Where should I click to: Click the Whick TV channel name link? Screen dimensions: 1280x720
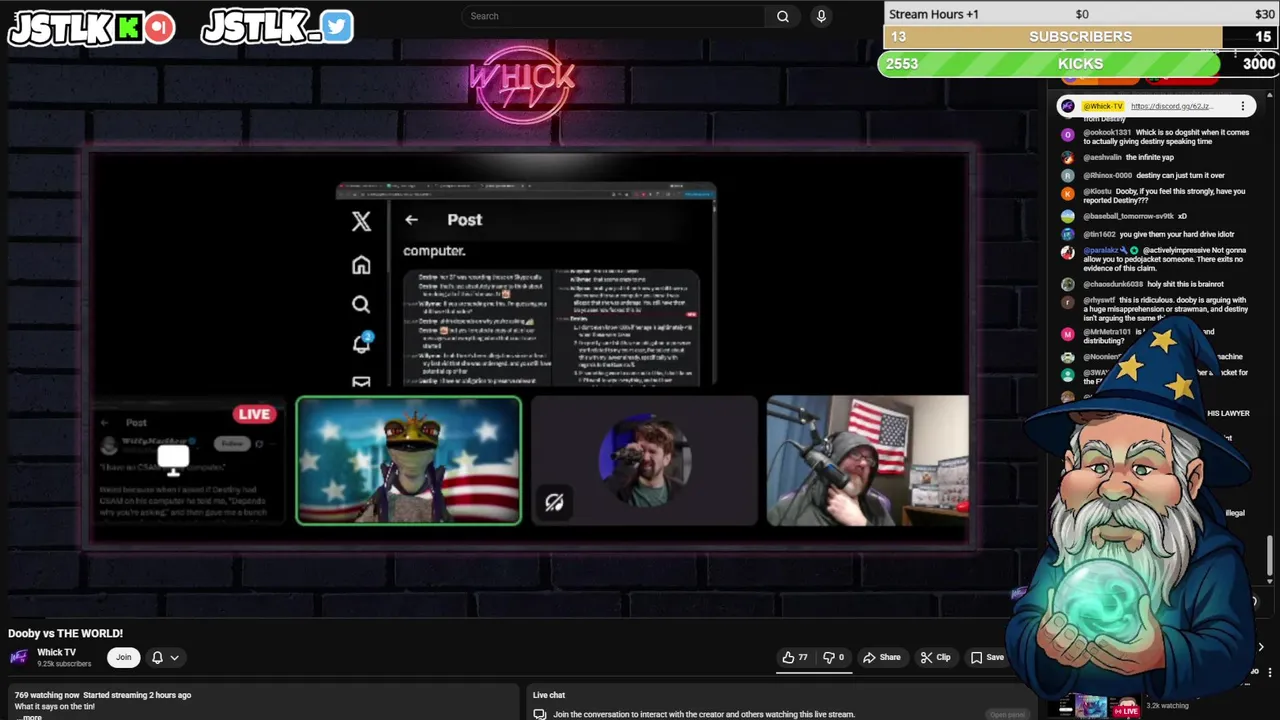coord(56,652)
